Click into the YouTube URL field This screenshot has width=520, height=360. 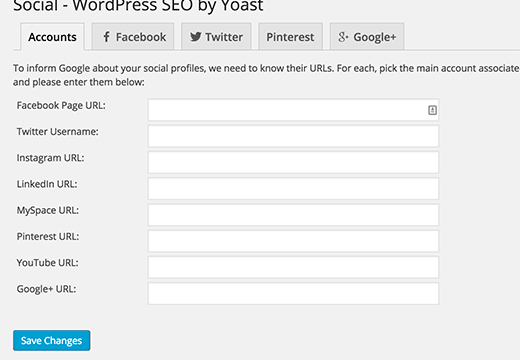tap(293, 267)
